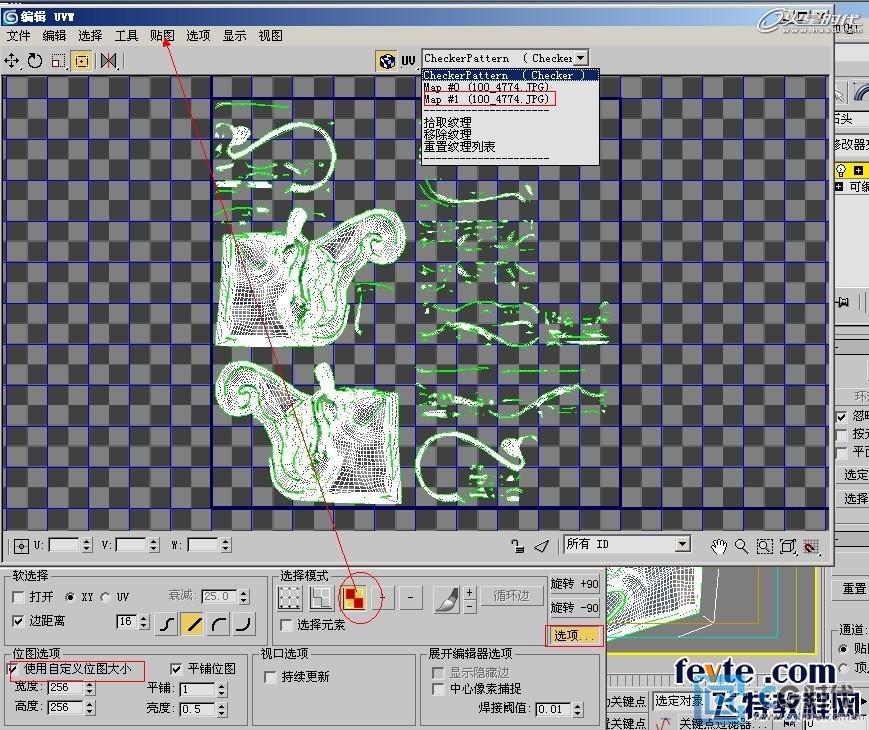Click the 选项... button
This screenshot has height=730, width=869.
575,636
